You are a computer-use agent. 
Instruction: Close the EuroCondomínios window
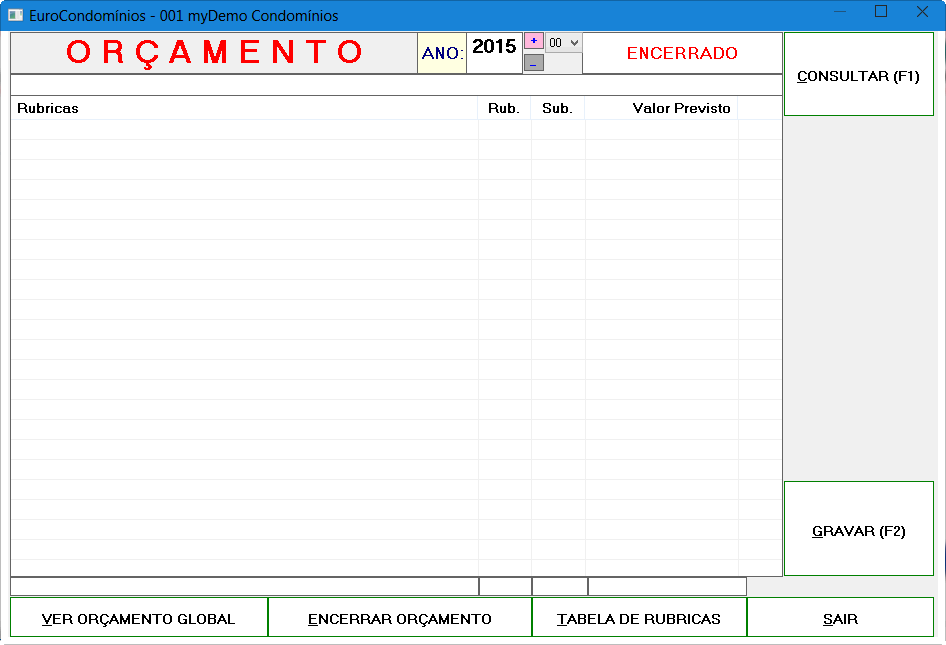922,12
